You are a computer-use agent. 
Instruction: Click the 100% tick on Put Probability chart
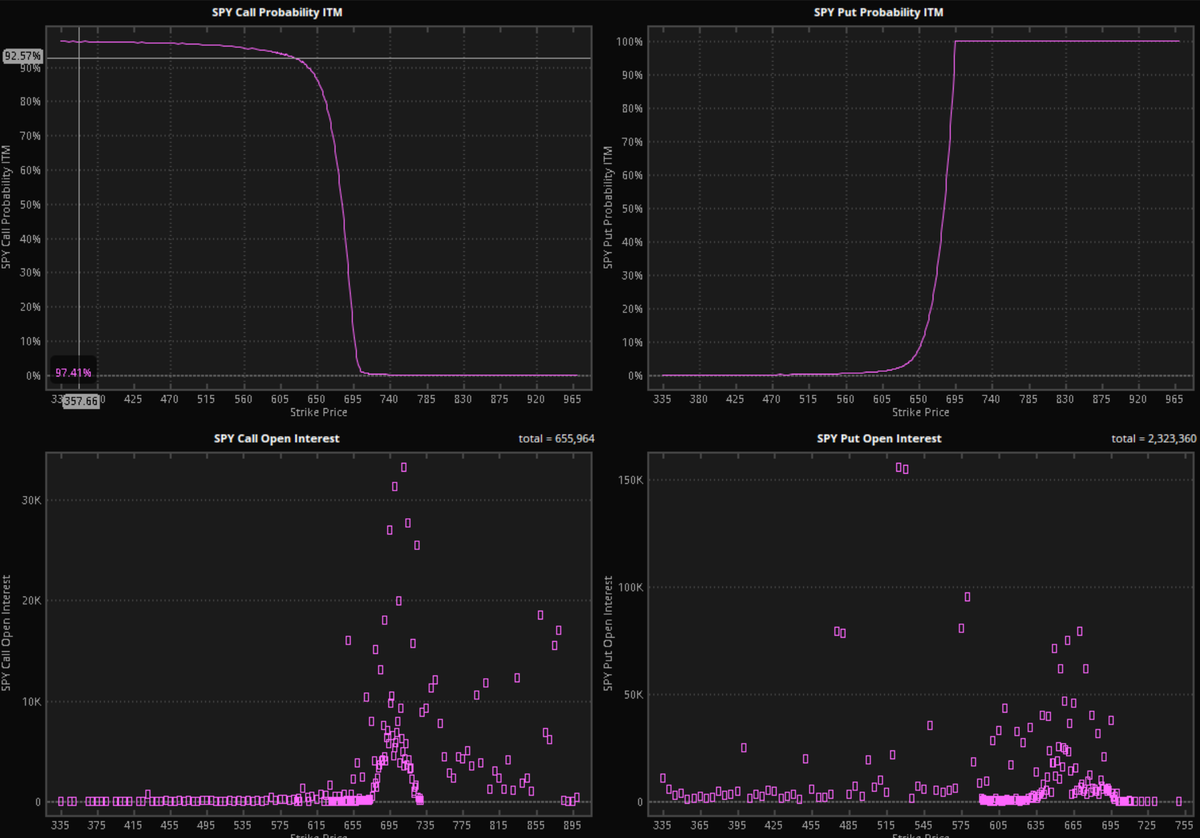click(x=627, y=42)
